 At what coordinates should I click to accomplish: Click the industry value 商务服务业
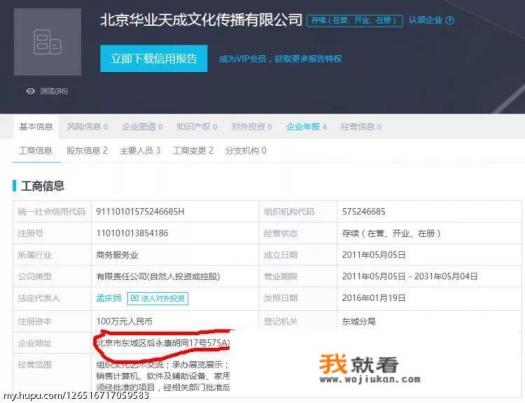(x=117, y=255)
